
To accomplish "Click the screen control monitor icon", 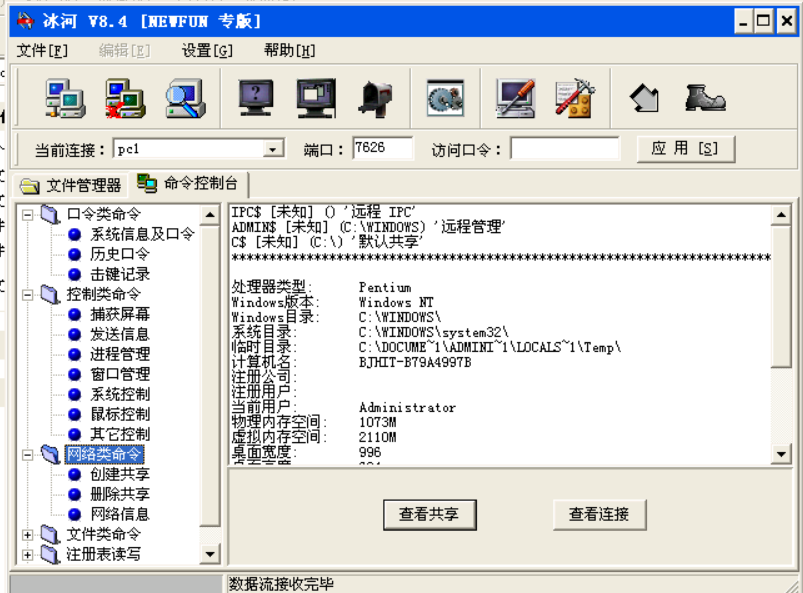I will click(316, 98).
